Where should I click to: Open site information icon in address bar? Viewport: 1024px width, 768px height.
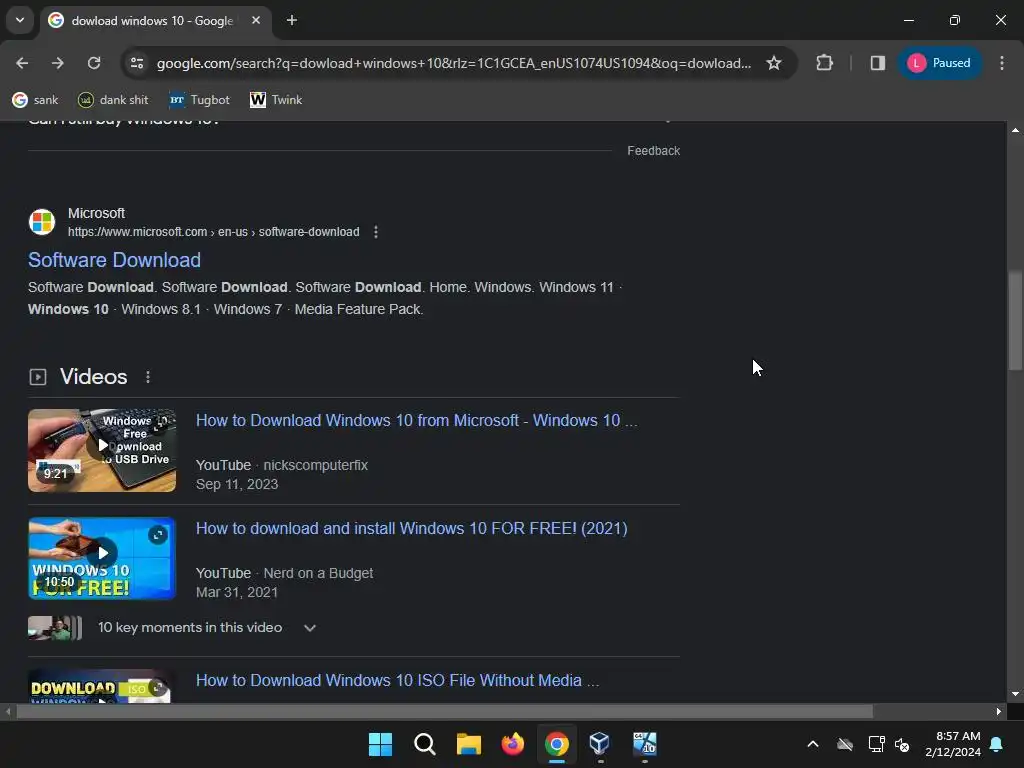pos(137,63)
